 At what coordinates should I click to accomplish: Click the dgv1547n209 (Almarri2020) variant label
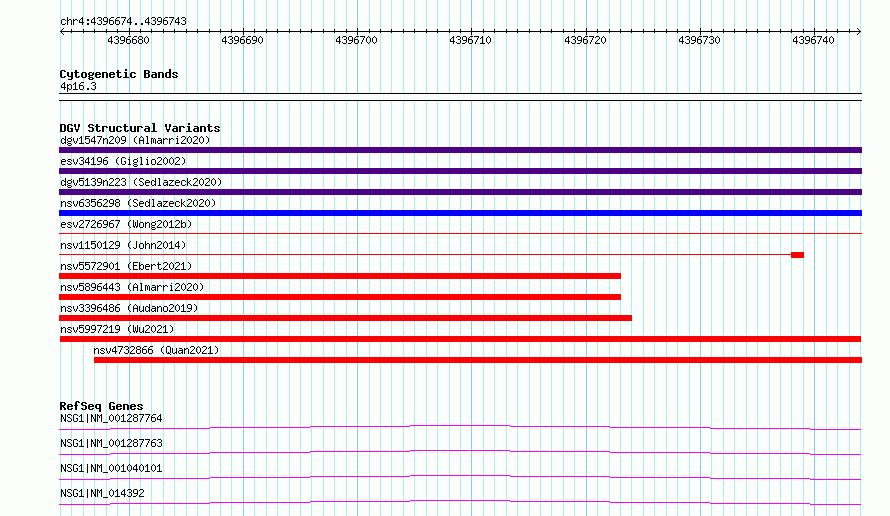click(x=135, y=140)
